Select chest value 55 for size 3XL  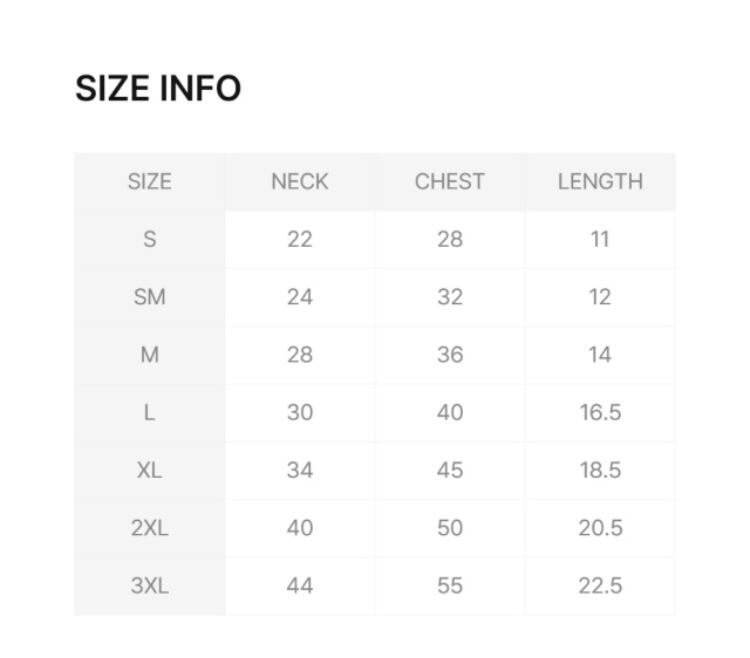[x=450, y=586]
